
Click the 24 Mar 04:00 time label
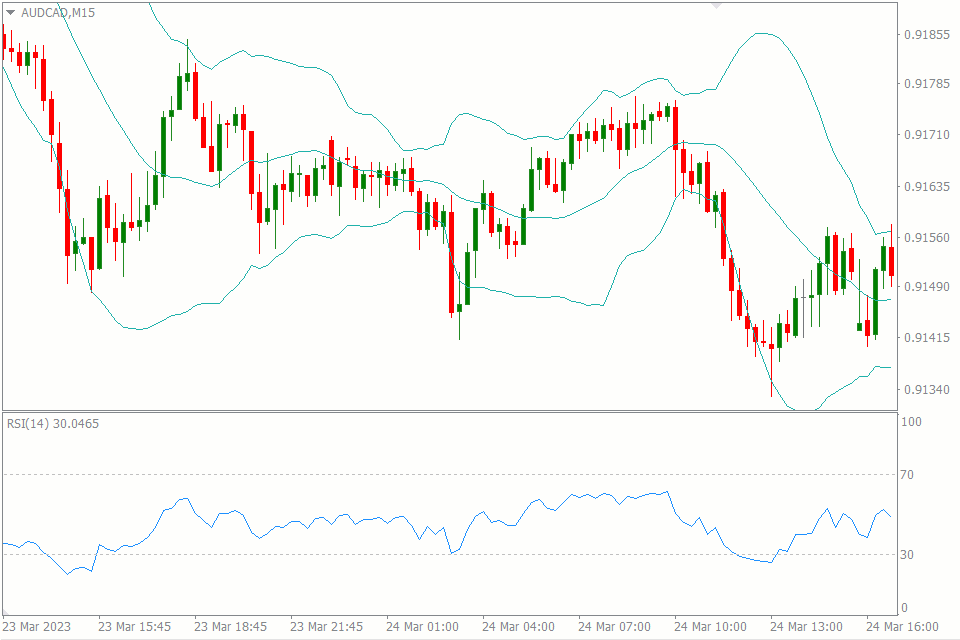519,627
